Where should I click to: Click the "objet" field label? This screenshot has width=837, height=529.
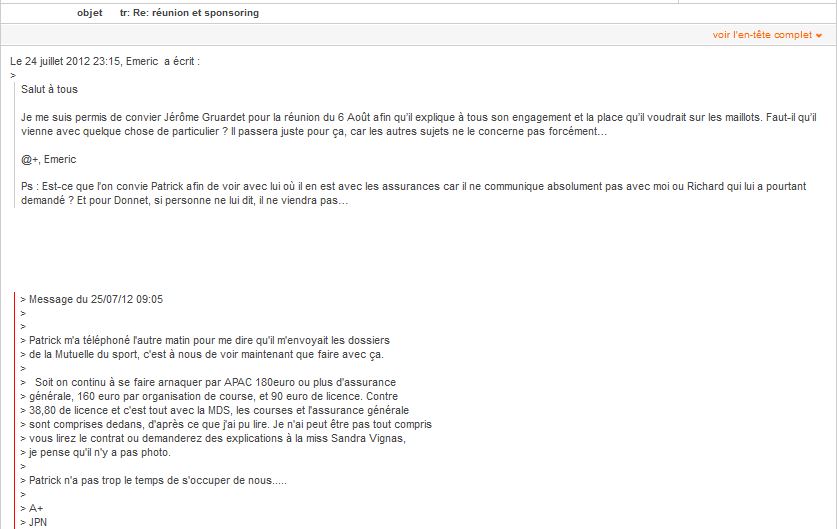pos(90,13)
